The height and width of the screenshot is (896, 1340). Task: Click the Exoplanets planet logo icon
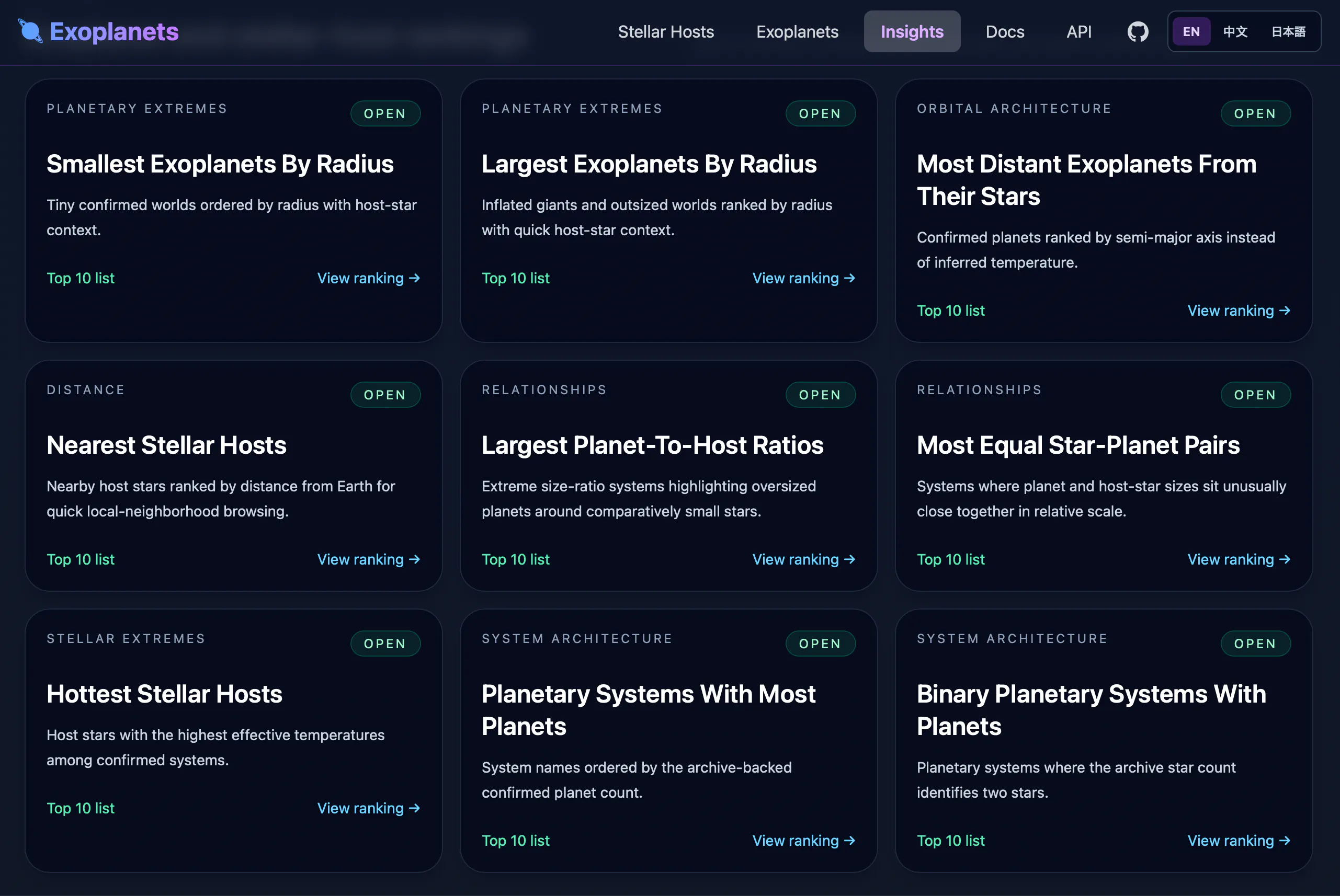pyautogui.click(x=30, y=31)
